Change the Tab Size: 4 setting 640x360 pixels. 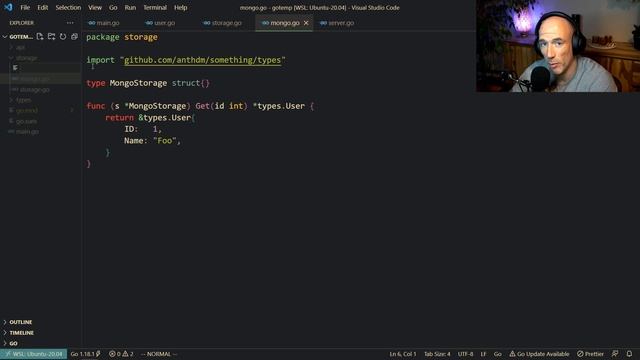click(437, 354)
